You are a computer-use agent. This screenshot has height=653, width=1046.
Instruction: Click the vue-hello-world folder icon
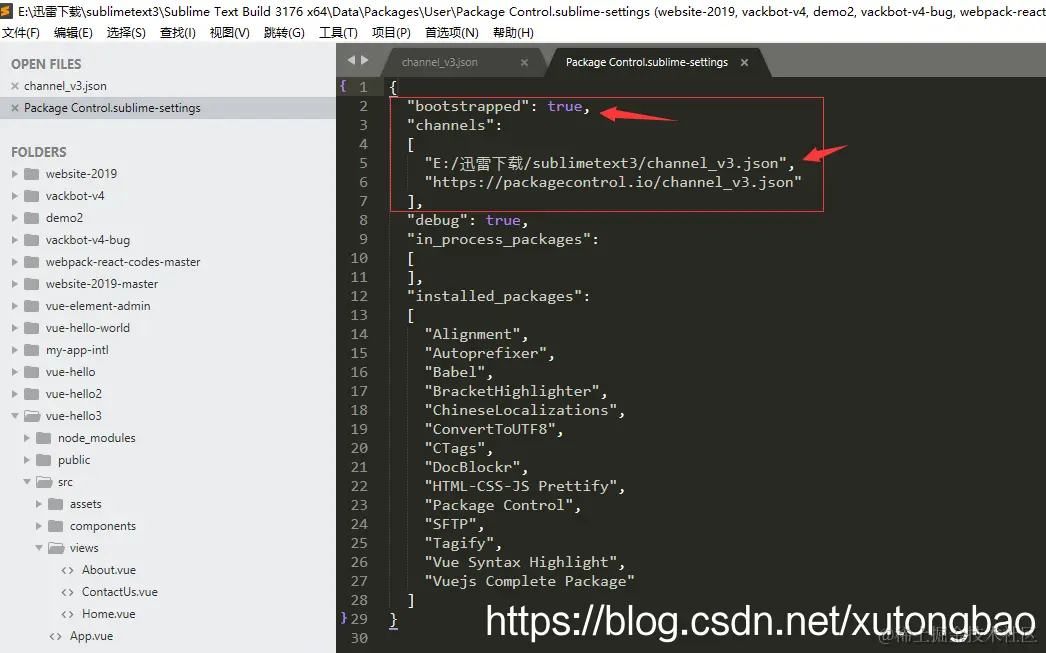pos(31,328)
